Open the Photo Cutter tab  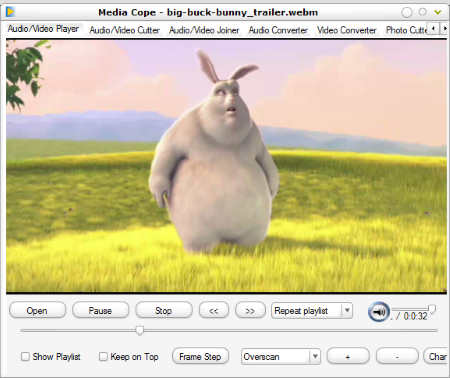[x=406, y=30]
